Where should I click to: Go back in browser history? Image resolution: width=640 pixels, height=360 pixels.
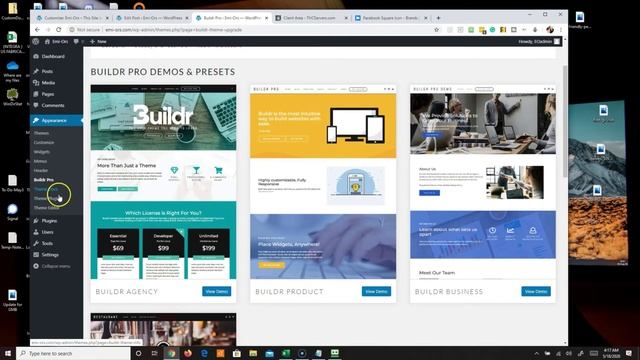(x=37, y=30)
